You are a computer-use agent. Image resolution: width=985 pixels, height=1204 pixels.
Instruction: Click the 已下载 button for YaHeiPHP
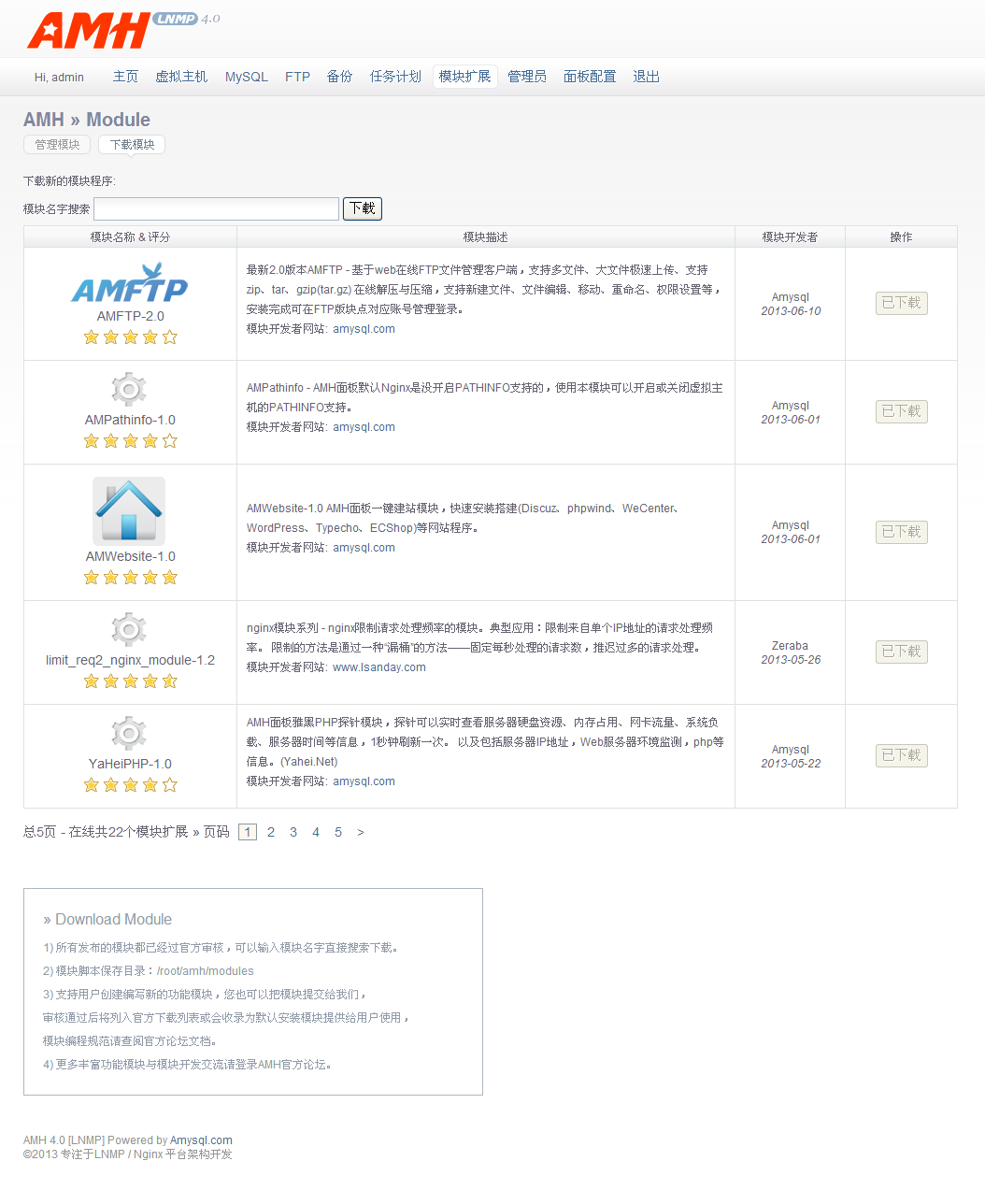[x=901, y=755]
